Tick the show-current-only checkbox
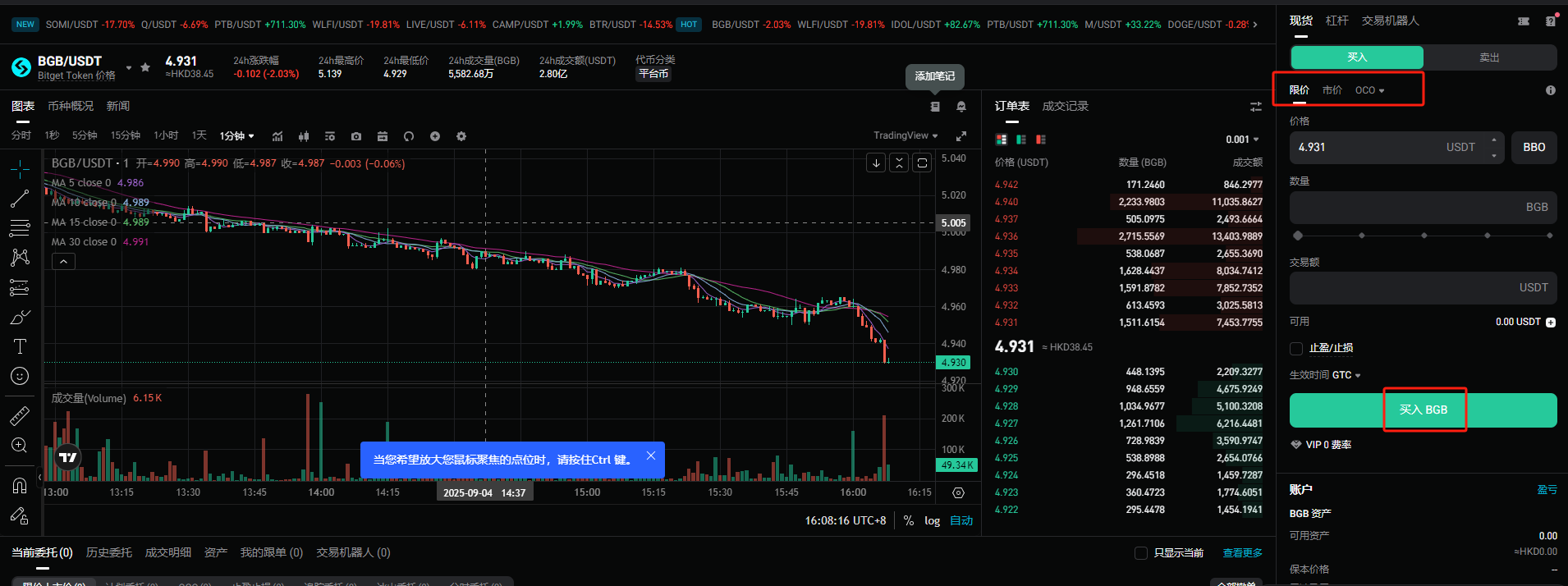1568x586 pixels. pyautogui.click(x=1141, y=553)
